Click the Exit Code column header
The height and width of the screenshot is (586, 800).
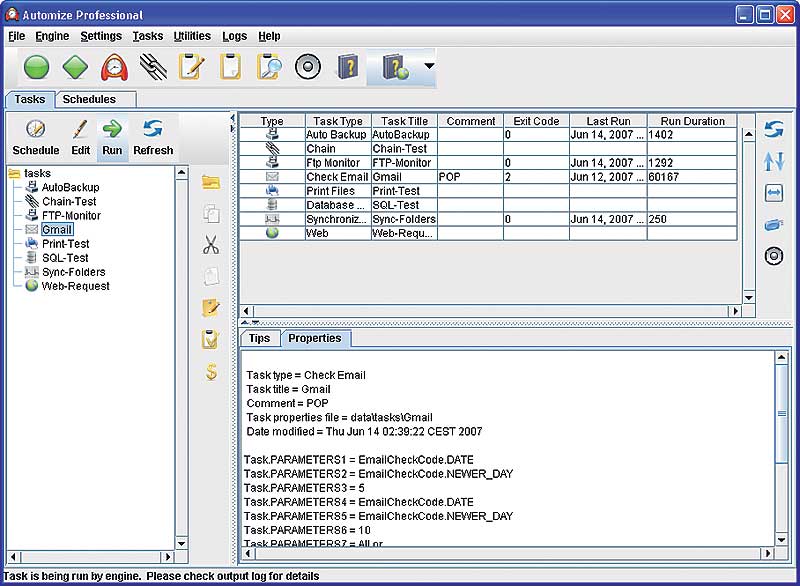536,121
